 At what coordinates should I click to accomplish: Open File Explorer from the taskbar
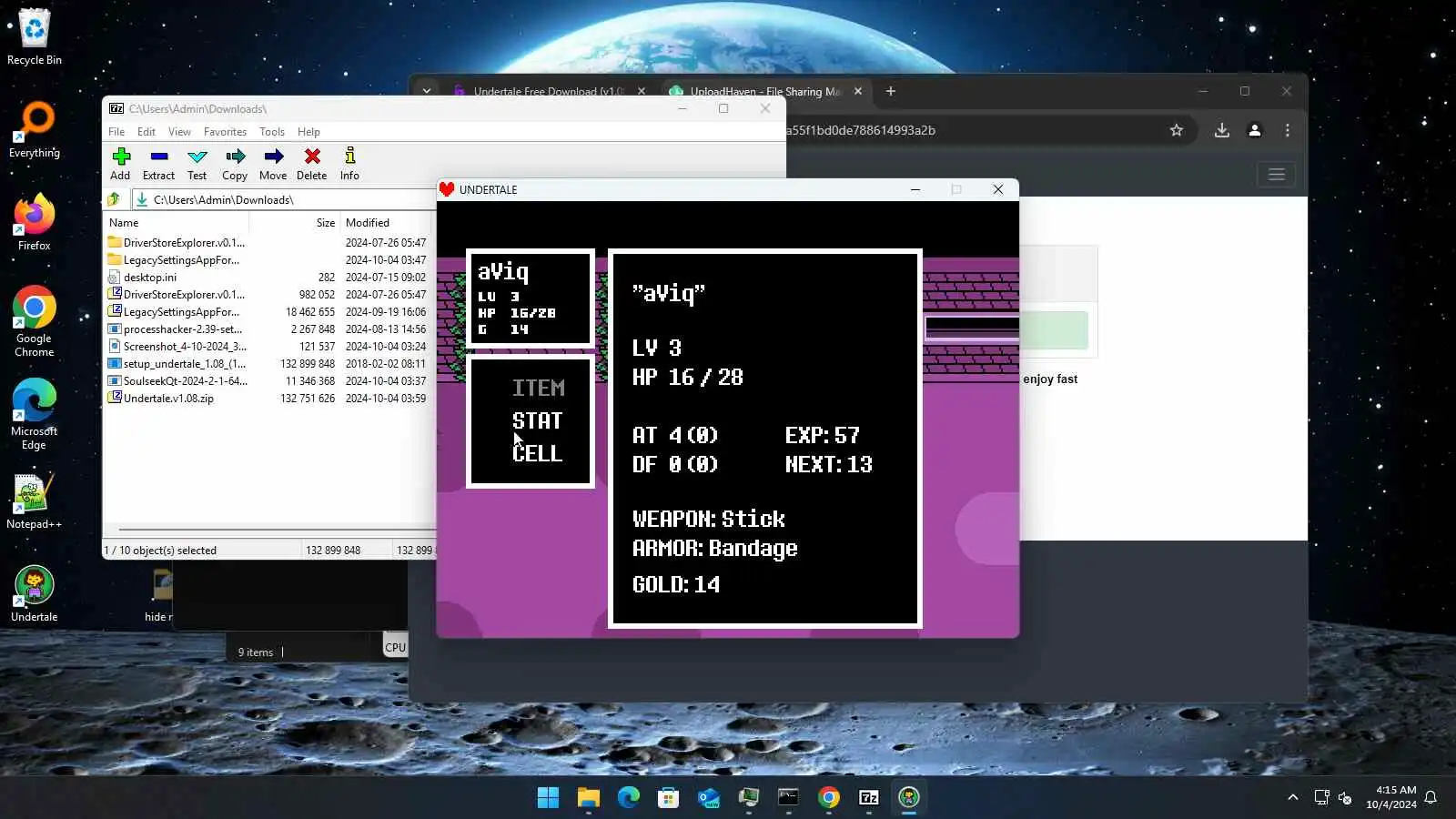(x=589, y=798)
